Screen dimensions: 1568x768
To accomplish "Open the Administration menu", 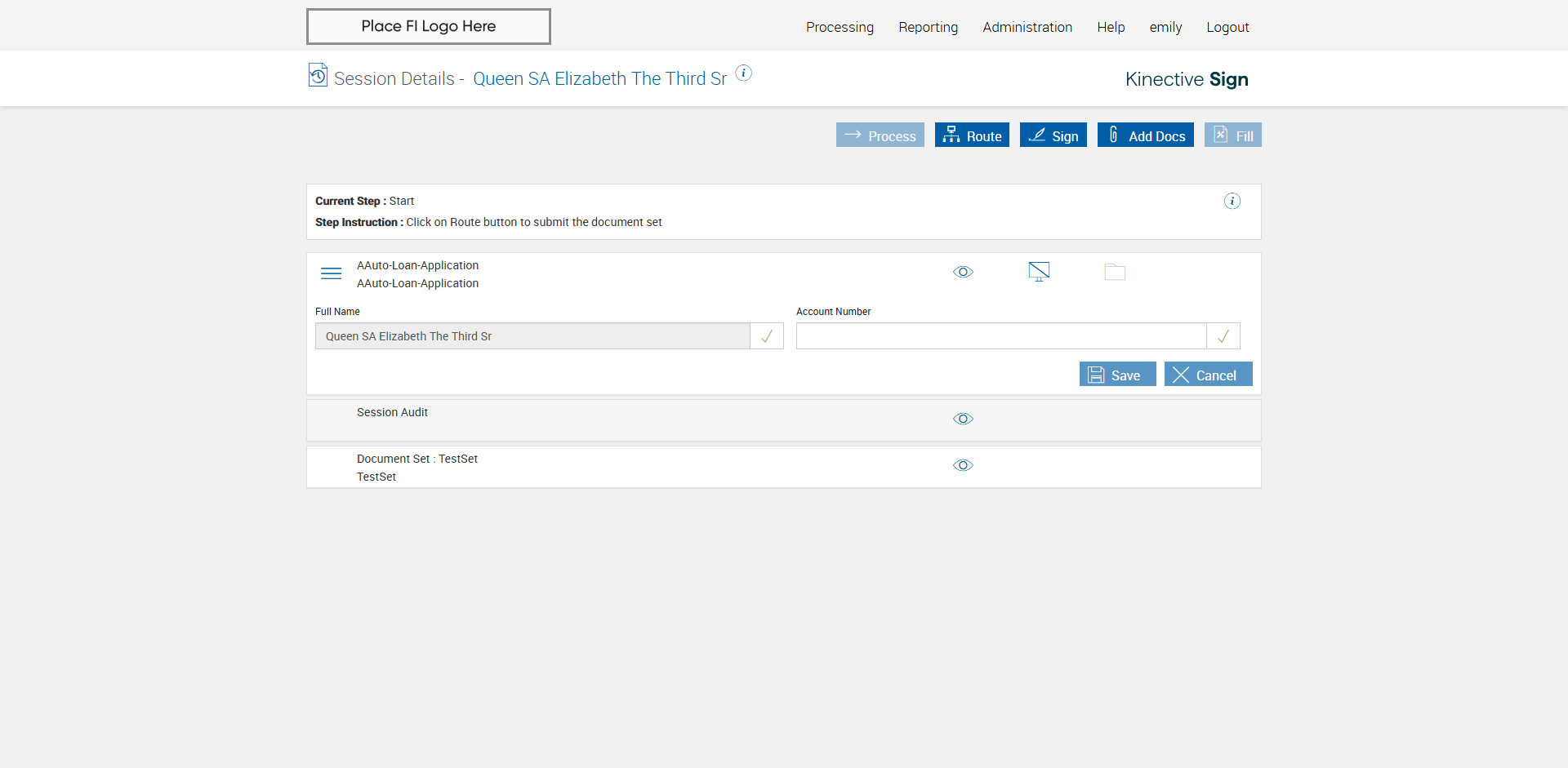I will tap(1027, 27).
